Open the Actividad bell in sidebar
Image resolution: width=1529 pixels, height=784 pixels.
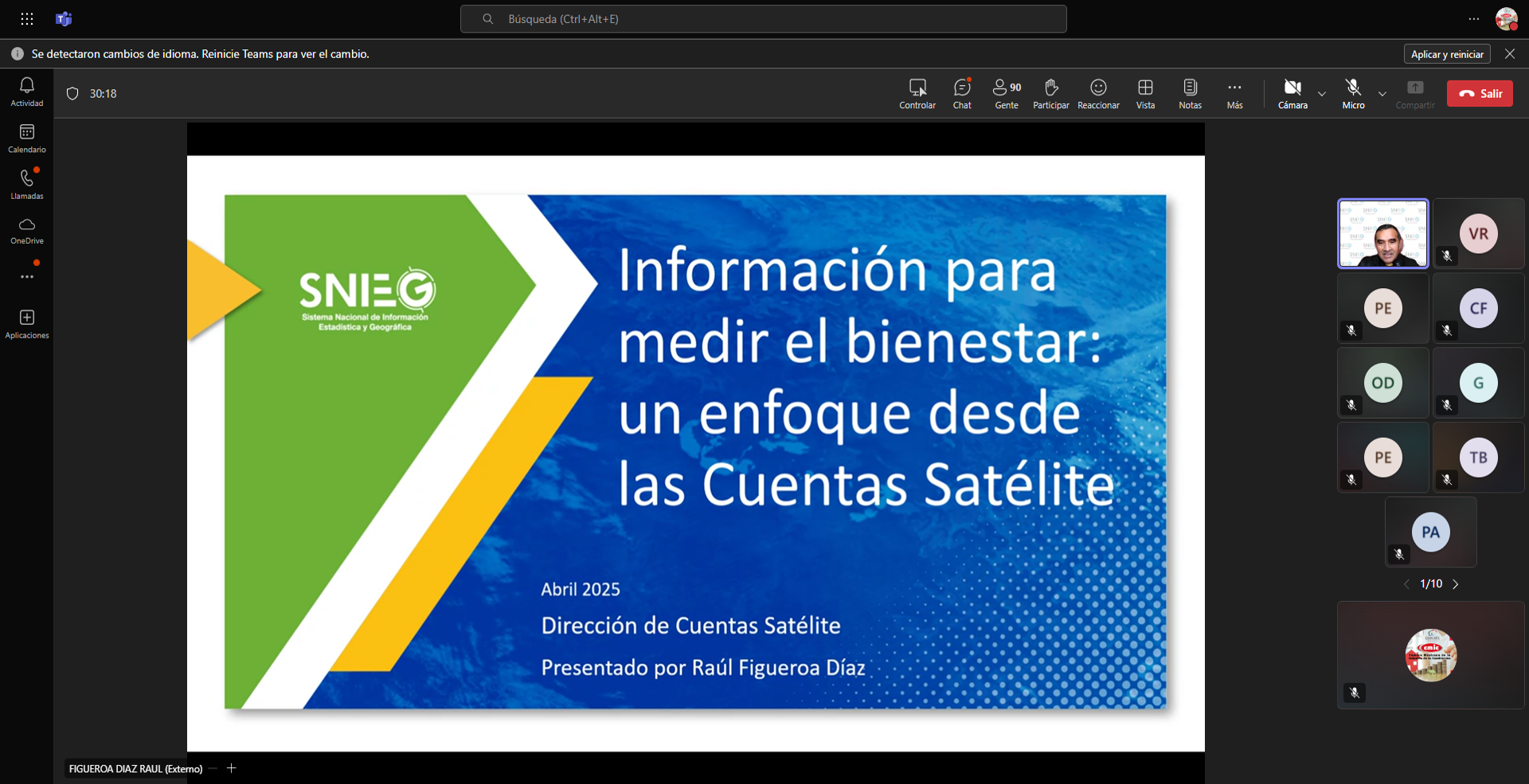coord(27,92)
